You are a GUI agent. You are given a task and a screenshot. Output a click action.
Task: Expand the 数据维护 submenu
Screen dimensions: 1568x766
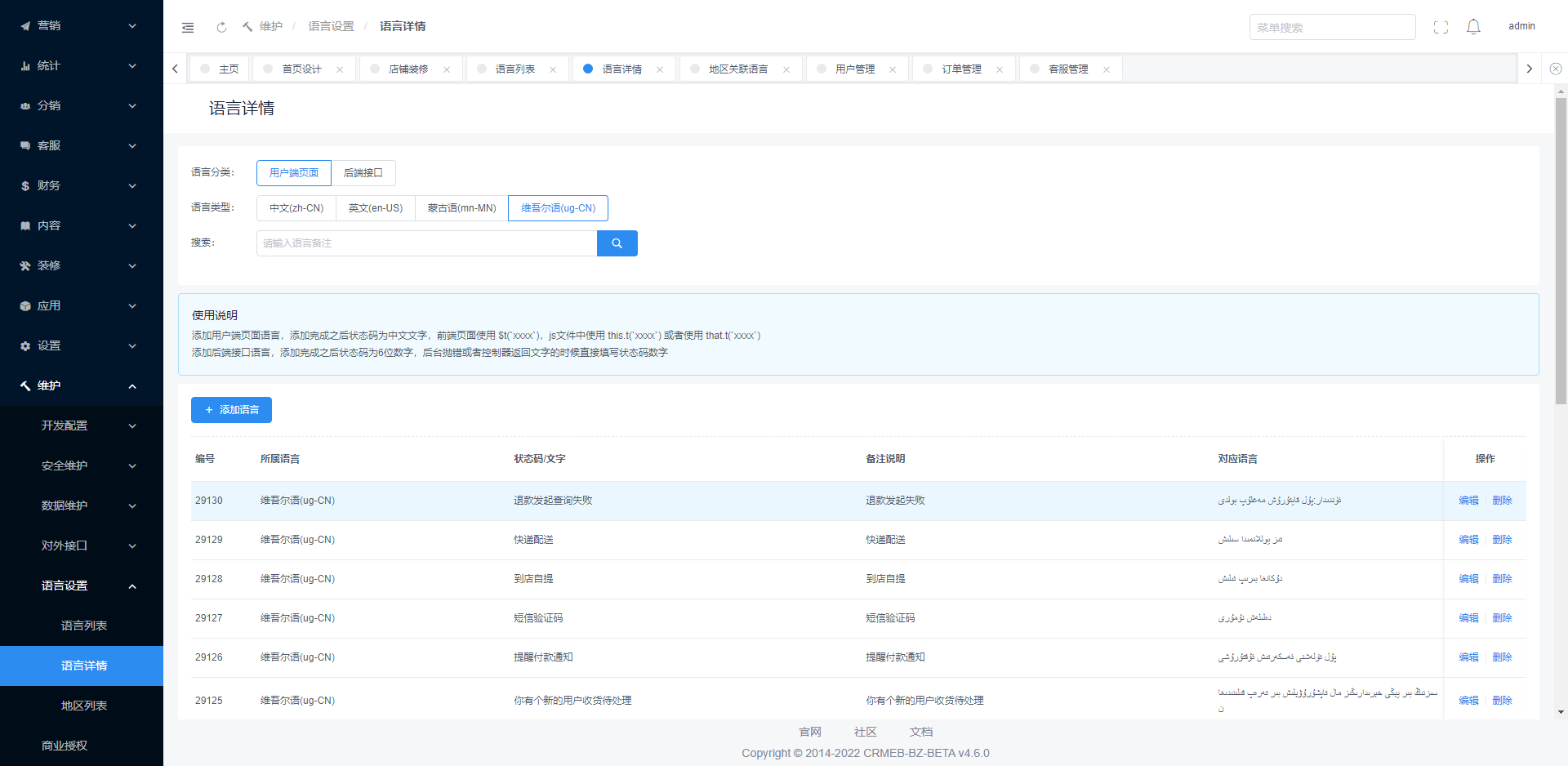82,506
